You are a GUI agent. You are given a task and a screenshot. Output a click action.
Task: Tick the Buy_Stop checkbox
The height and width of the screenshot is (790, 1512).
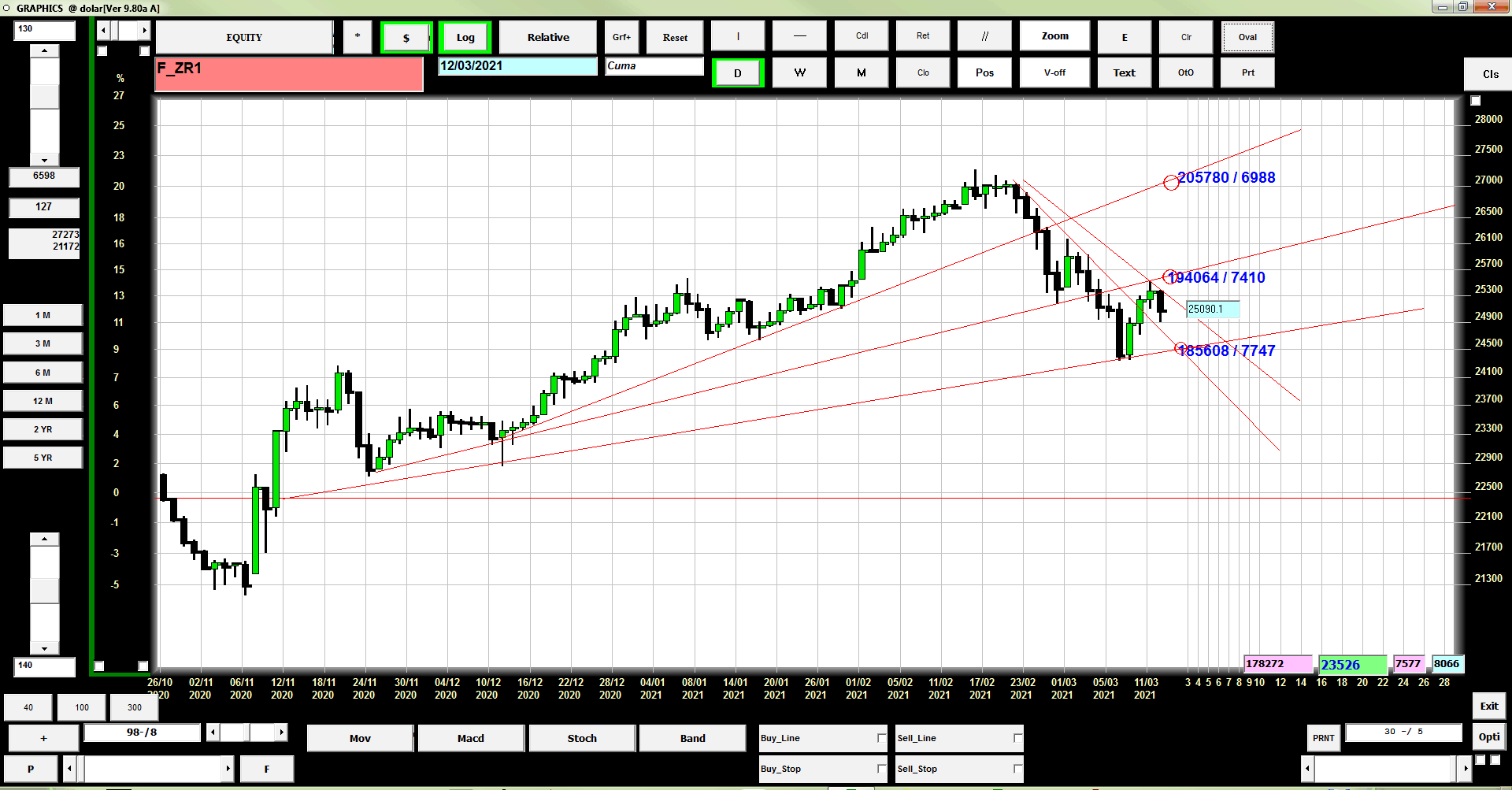[x=881, y=769]
